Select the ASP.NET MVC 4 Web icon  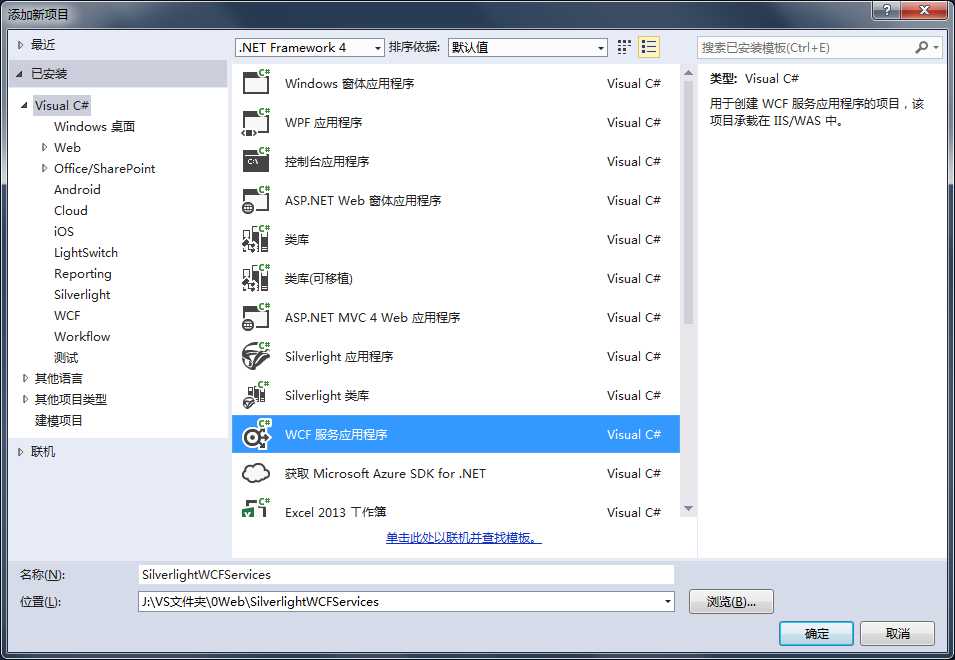[x=256, y=317]
